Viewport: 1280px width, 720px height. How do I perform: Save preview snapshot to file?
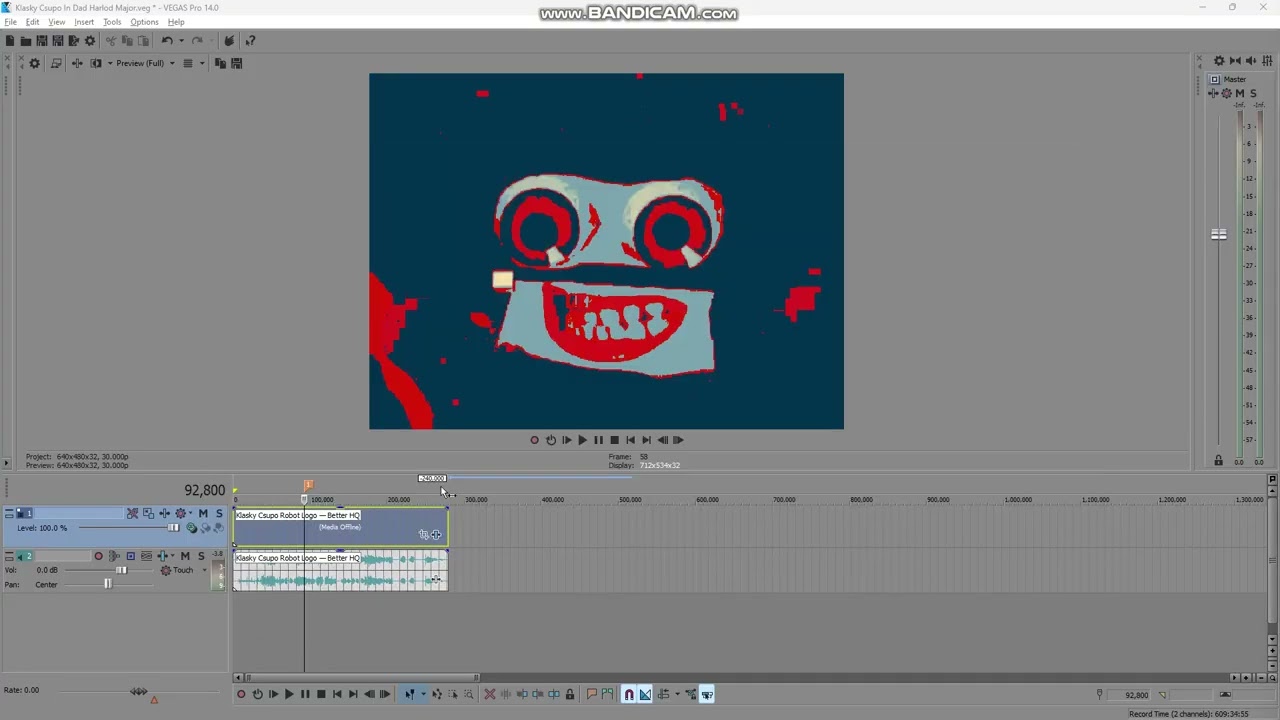[x=236, y=63]
